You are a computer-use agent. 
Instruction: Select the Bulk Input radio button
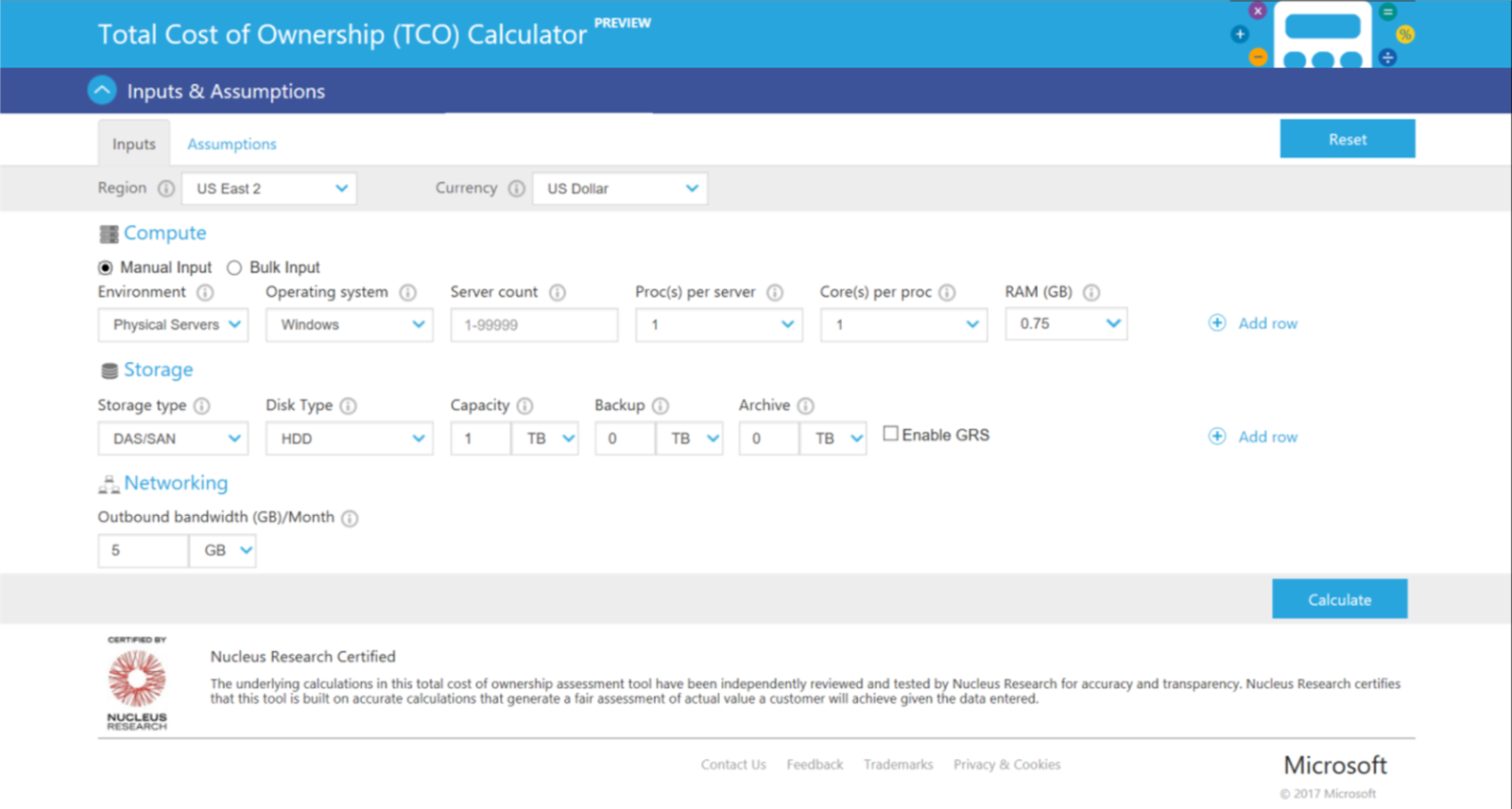(x=234, y=267)
